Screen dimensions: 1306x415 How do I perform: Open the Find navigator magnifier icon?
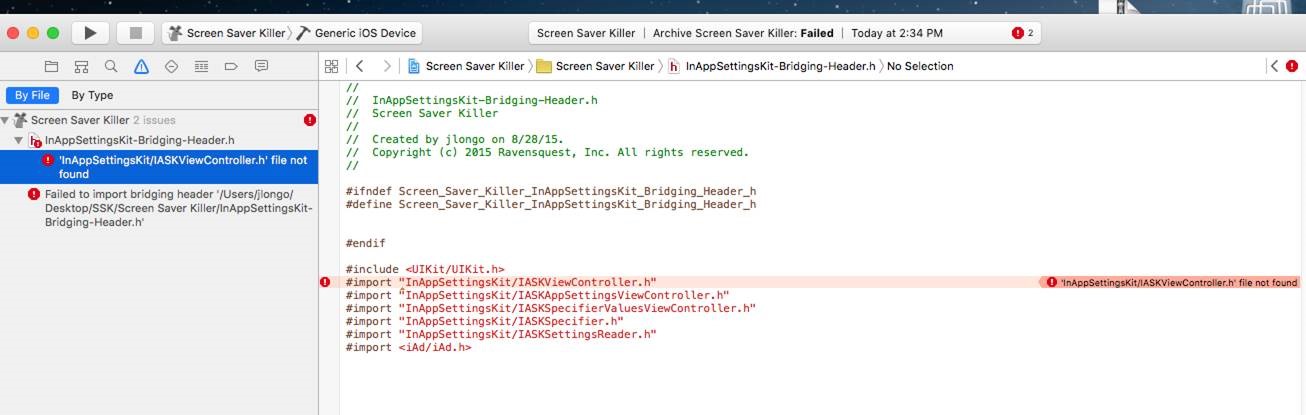click(x=111, y=66)
